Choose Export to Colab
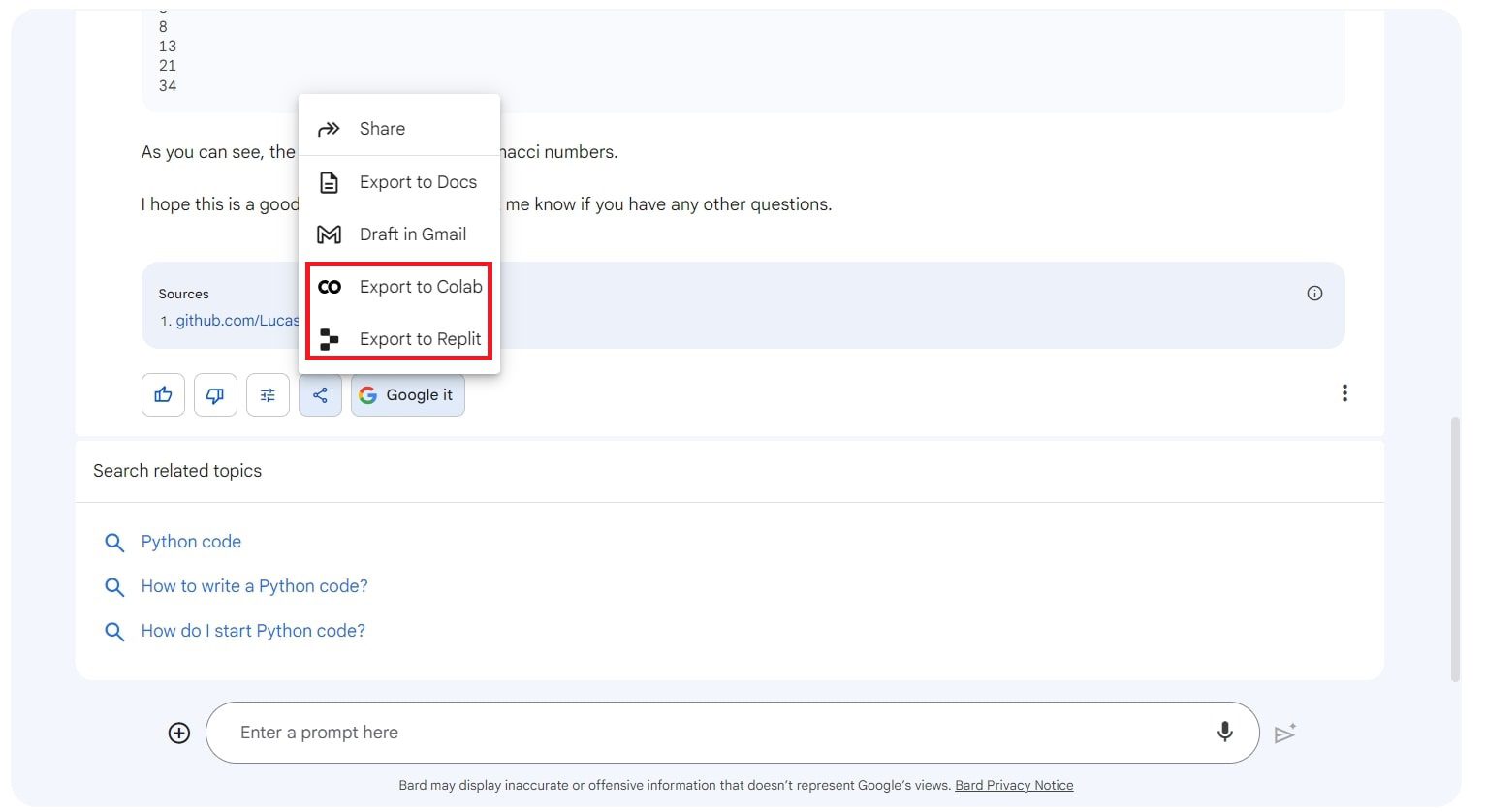1486x812 pixels. pyautogui.click(x=420, y=287)
